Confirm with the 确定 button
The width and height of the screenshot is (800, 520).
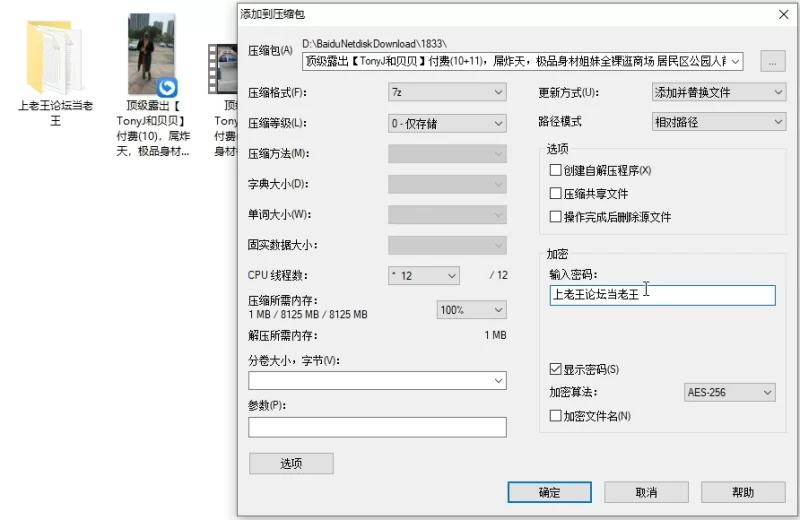click(549, 492)
